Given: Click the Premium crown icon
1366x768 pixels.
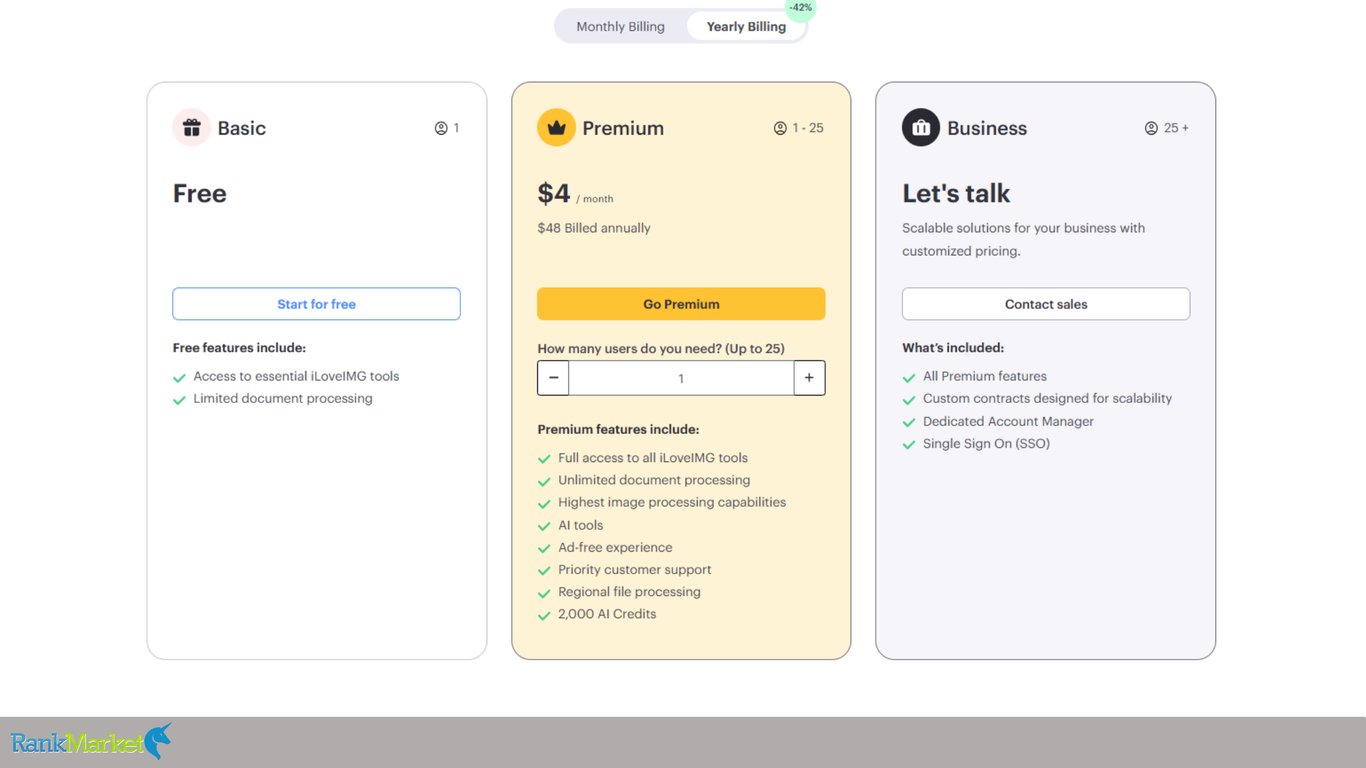Looking at the screenshot, I should (556, 128).
